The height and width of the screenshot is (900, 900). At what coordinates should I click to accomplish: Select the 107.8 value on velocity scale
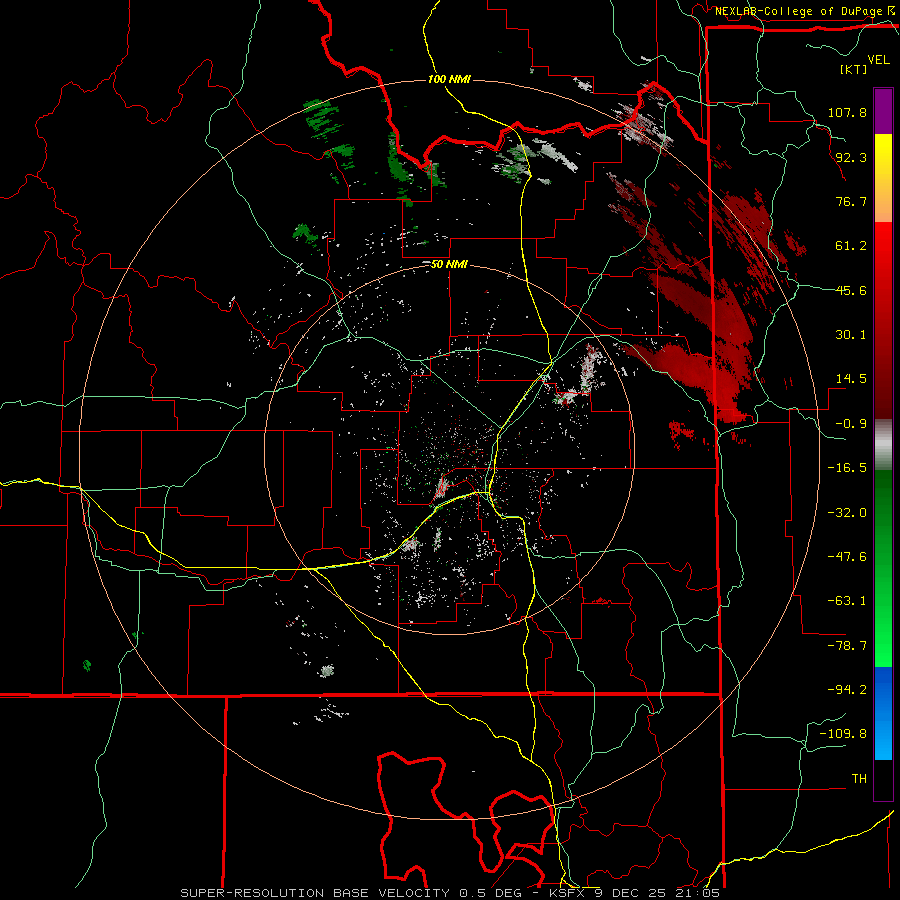[x=847, y=112]
